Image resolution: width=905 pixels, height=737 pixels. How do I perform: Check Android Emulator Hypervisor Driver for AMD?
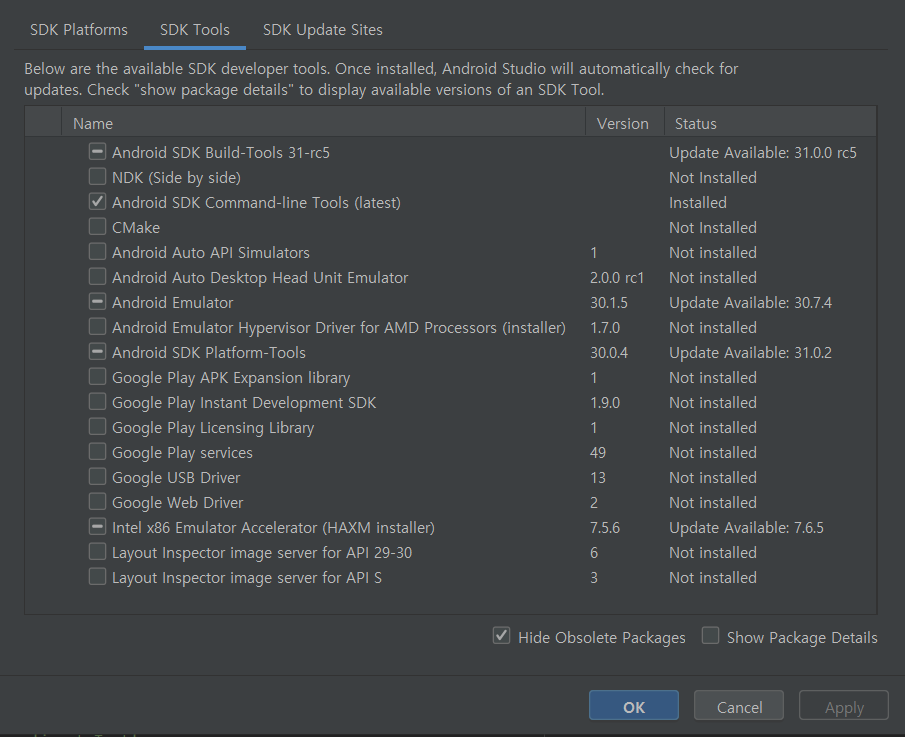[x=98, y=327]
